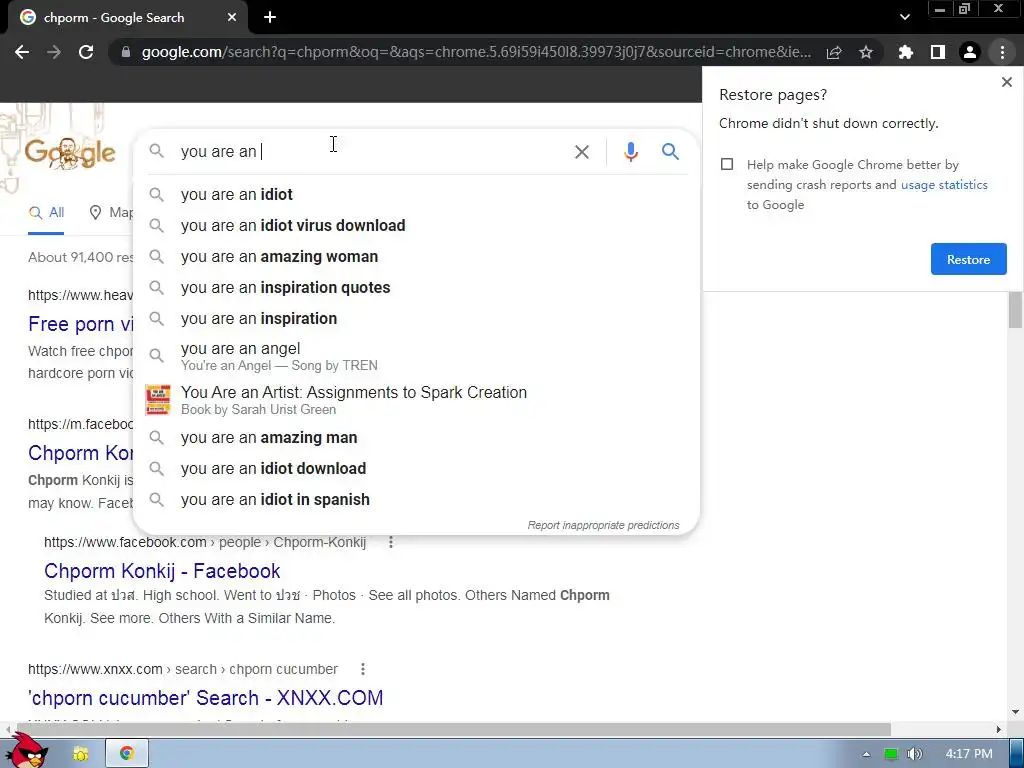Open 'chporn cucumber Search - XNXX.COM' result
Viewport: 1024px width, 768px height.
(206, 697)
